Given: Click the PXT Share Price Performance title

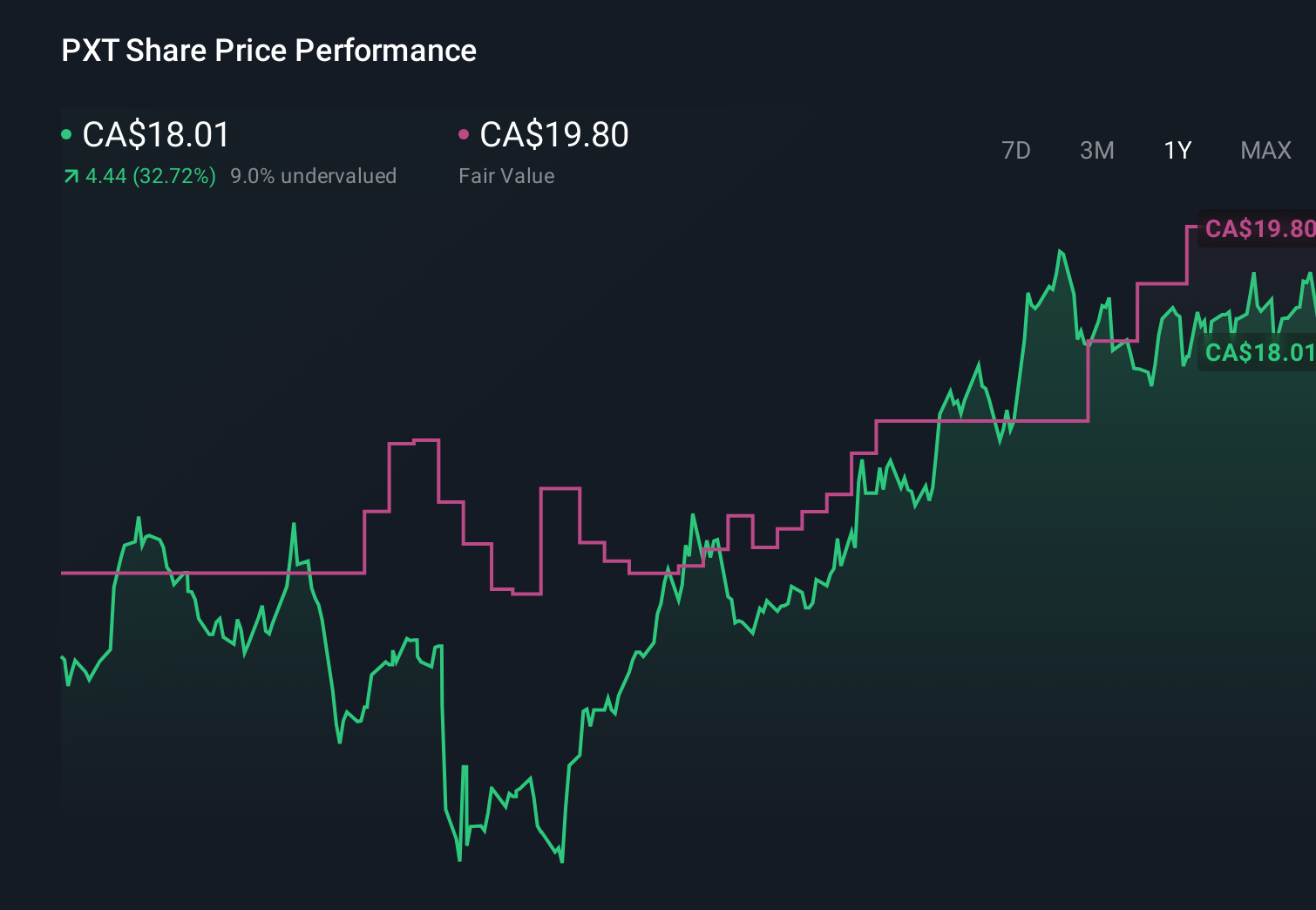Looking at the screenshot, I should (x=268, y=51).
